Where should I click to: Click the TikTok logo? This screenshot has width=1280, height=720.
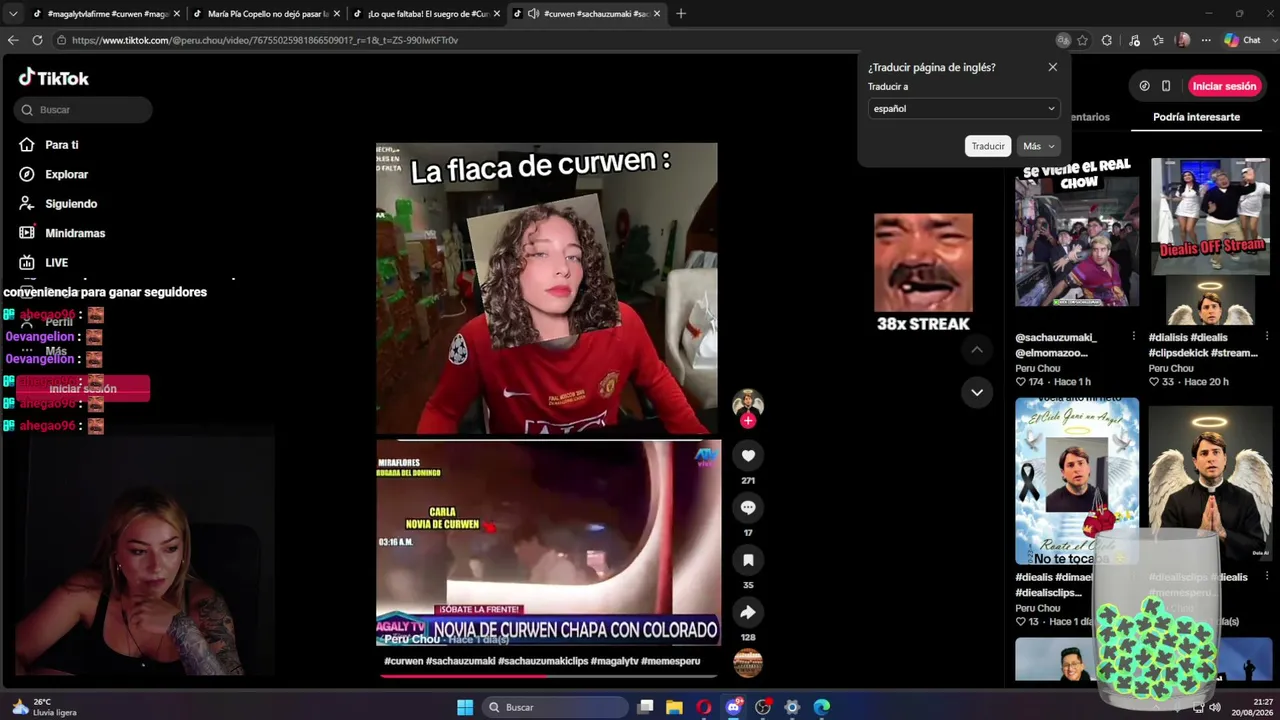pos(54,78)
